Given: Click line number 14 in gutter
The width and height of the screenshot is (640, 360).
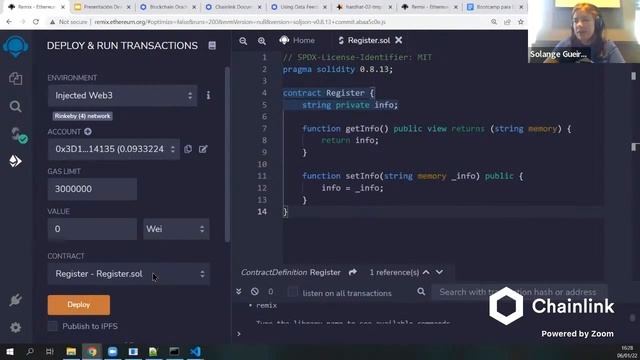Looking at the screenshot, I should pyautogui.click(x=262, y=211).
